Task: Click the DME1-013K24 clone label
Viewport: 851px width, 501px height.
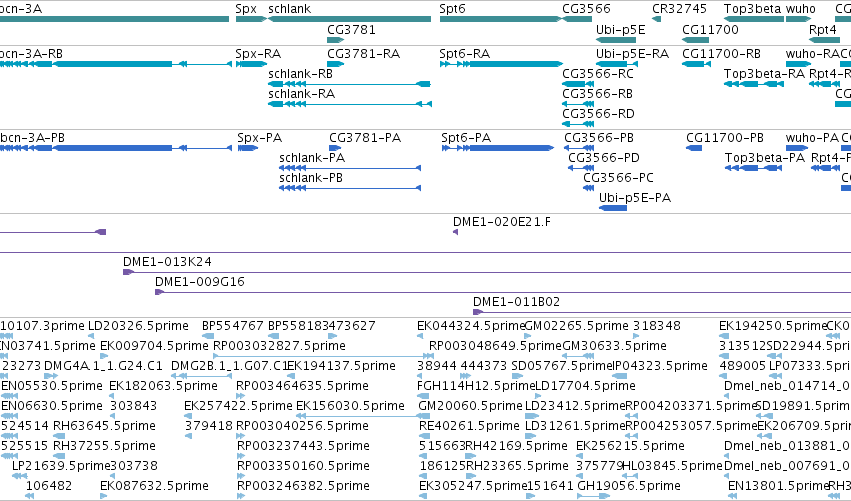Action: (167, 262)
